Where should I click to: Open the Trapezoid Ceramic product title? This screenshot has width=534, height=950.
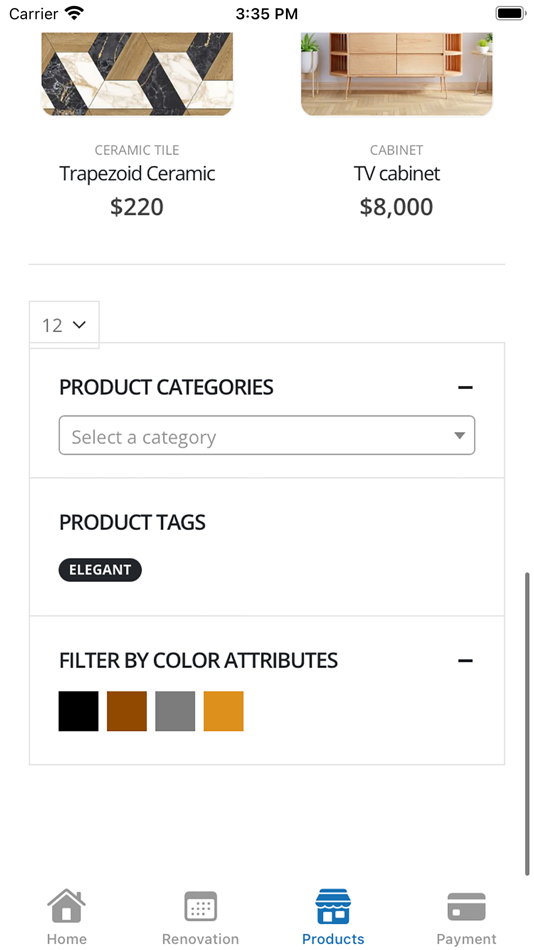click(137, 174)
